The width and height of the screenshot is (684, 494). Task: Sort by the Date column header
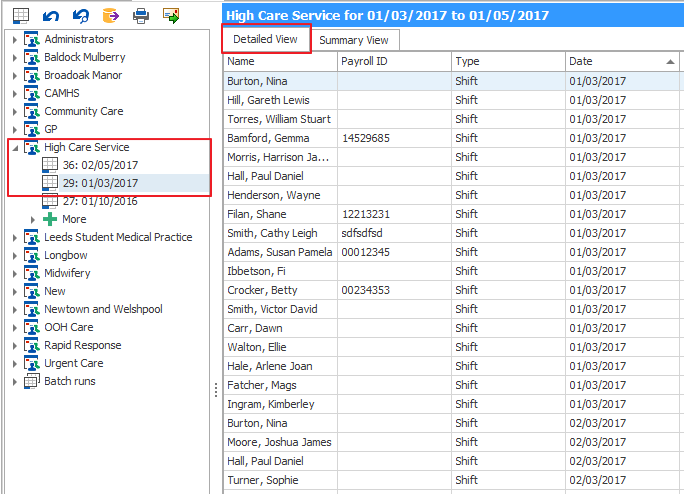615,62
